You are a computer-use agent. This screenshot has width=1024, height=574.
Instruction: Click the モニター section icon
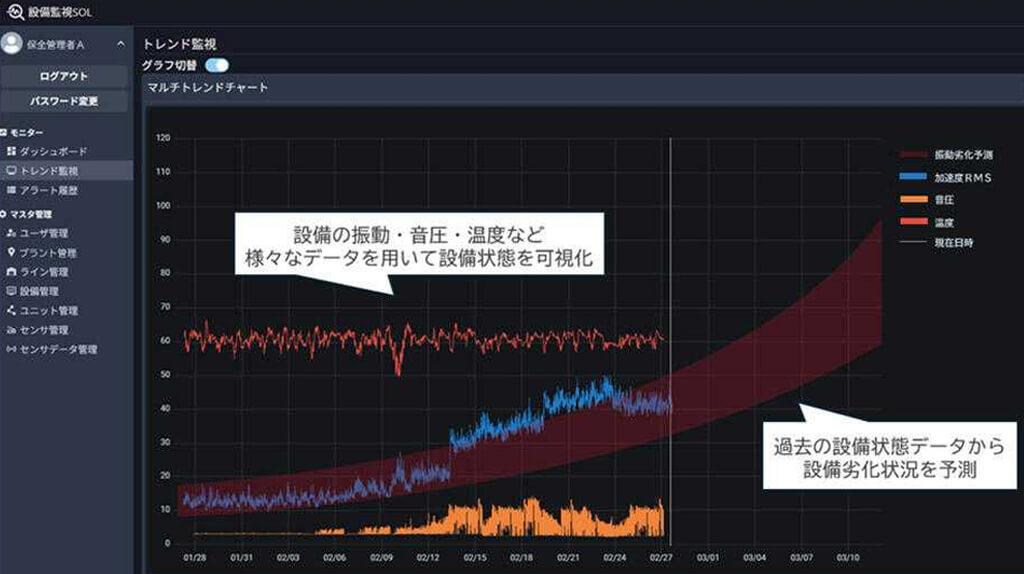pos(3,133)
